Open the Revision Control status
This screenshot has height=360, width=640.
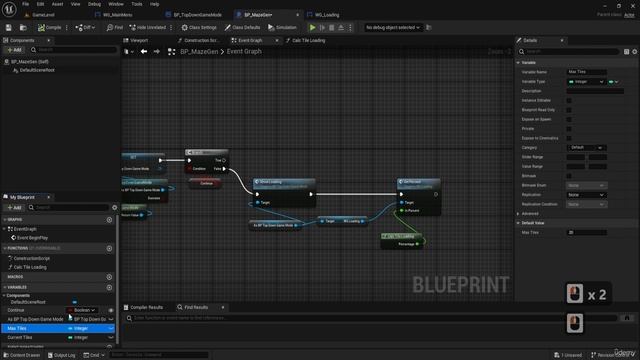(613, 355)
